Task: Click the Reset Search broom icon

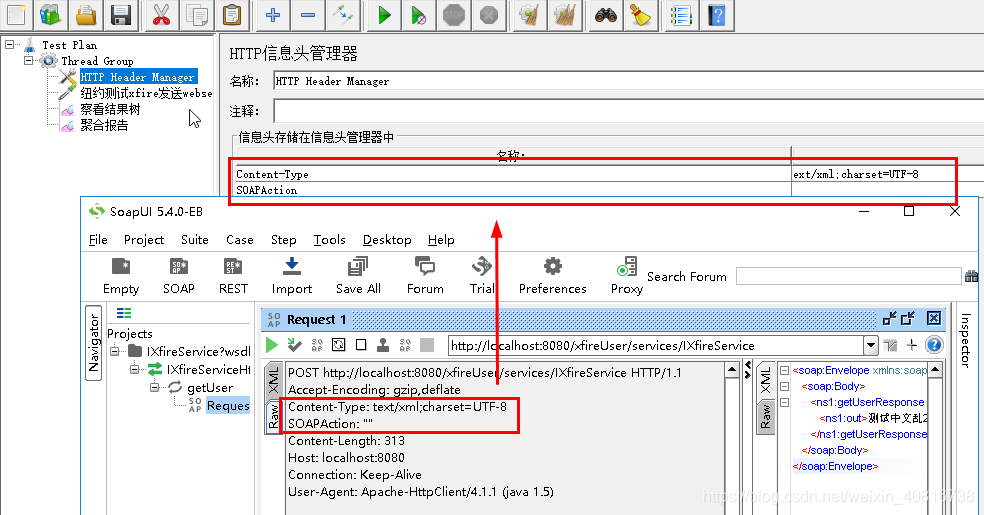Action: click(x=641, y=14)
